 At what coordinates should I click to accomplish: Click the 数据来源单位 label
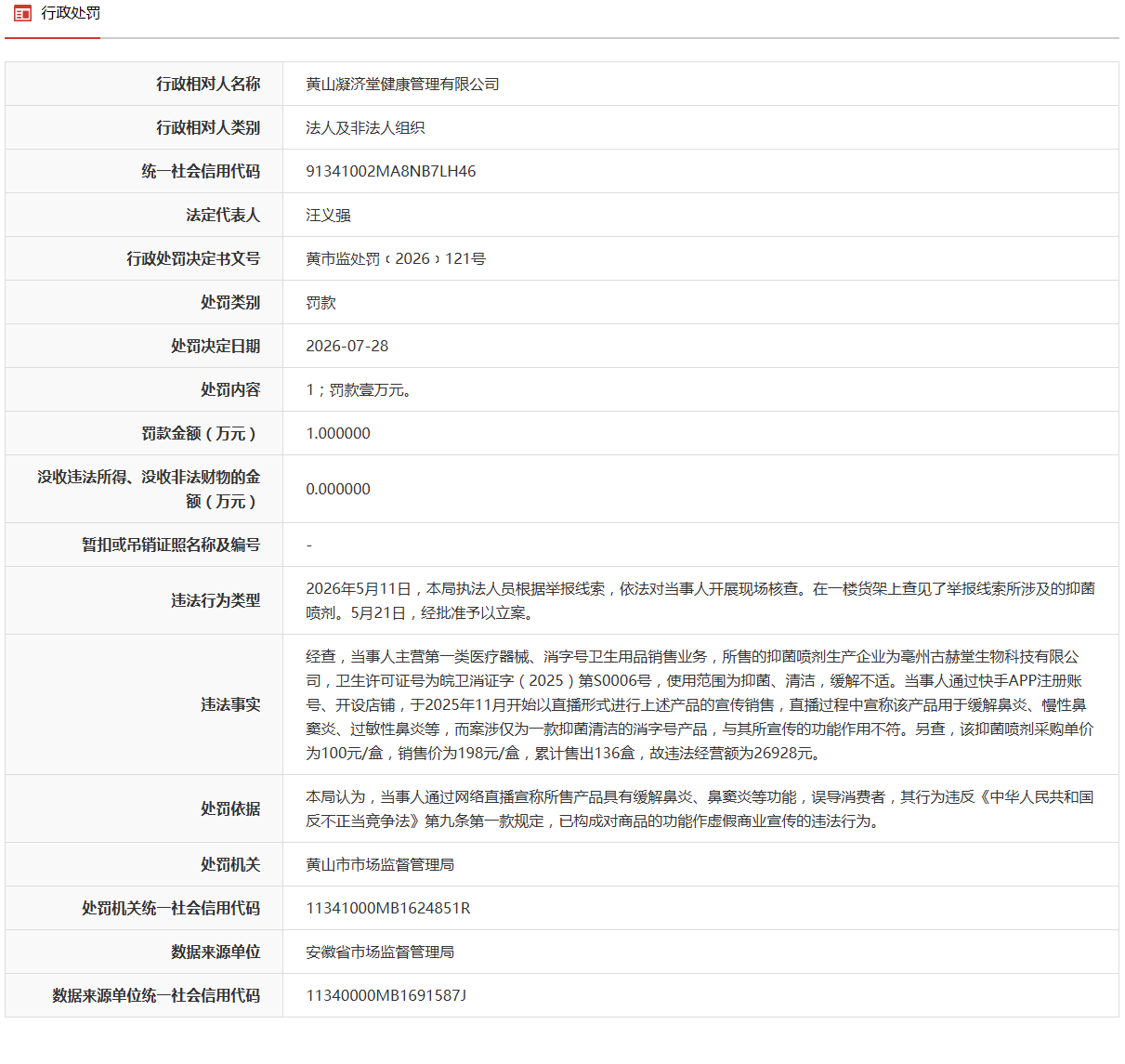(216, 952)
